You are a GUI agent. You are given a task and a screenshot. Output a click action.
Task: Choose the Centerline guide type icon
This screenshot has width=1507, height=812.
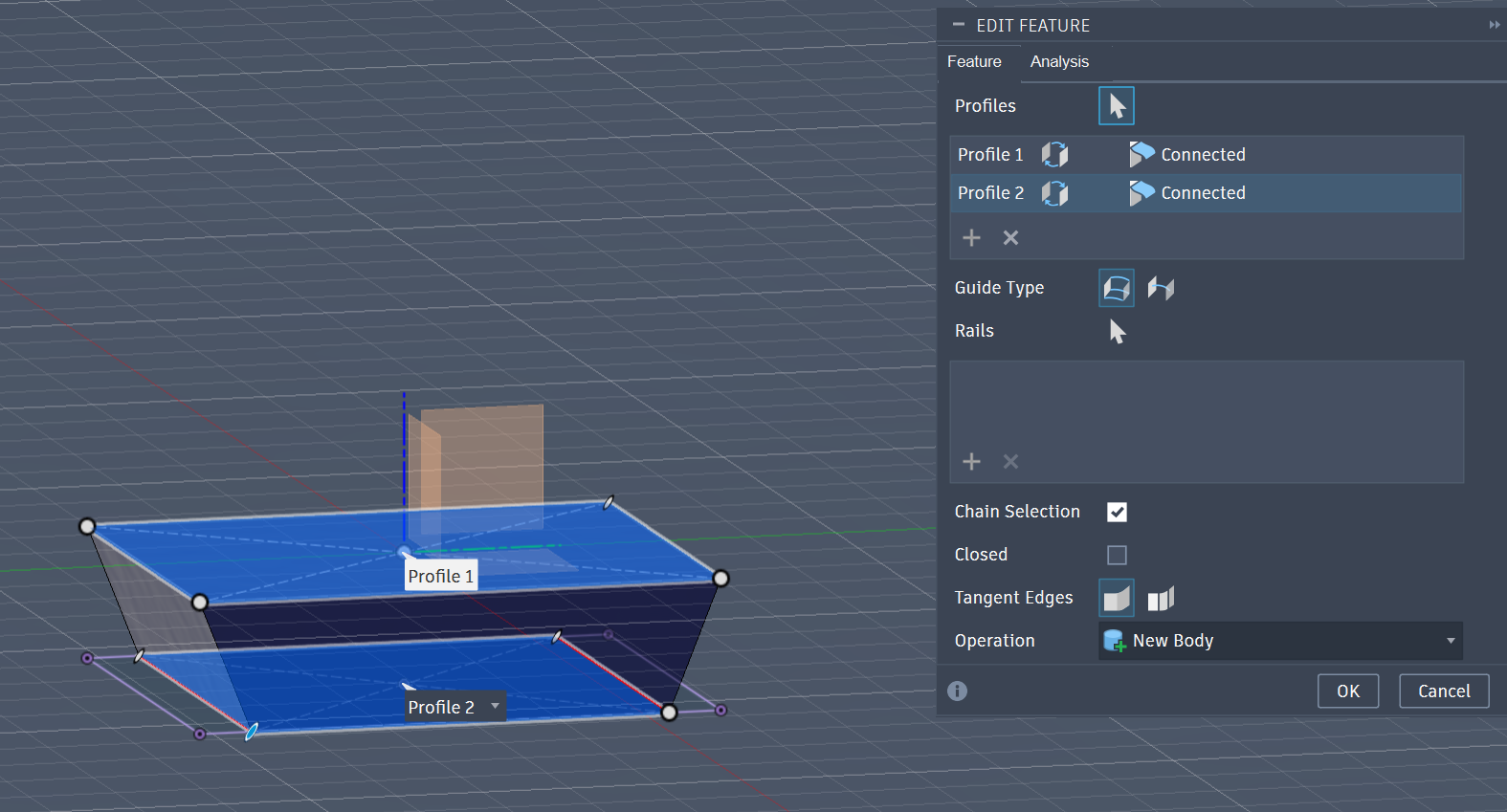coord(1161,288)
